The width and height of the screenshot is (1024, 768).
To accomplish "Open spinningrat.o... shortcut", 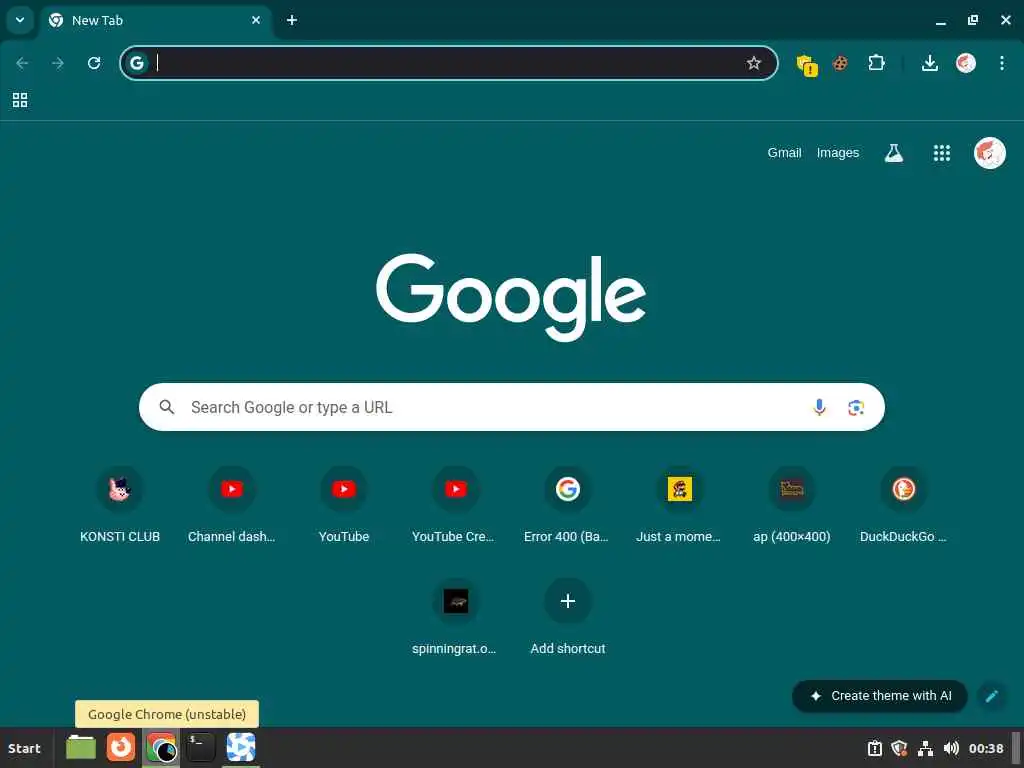I will tap(456, 618).
